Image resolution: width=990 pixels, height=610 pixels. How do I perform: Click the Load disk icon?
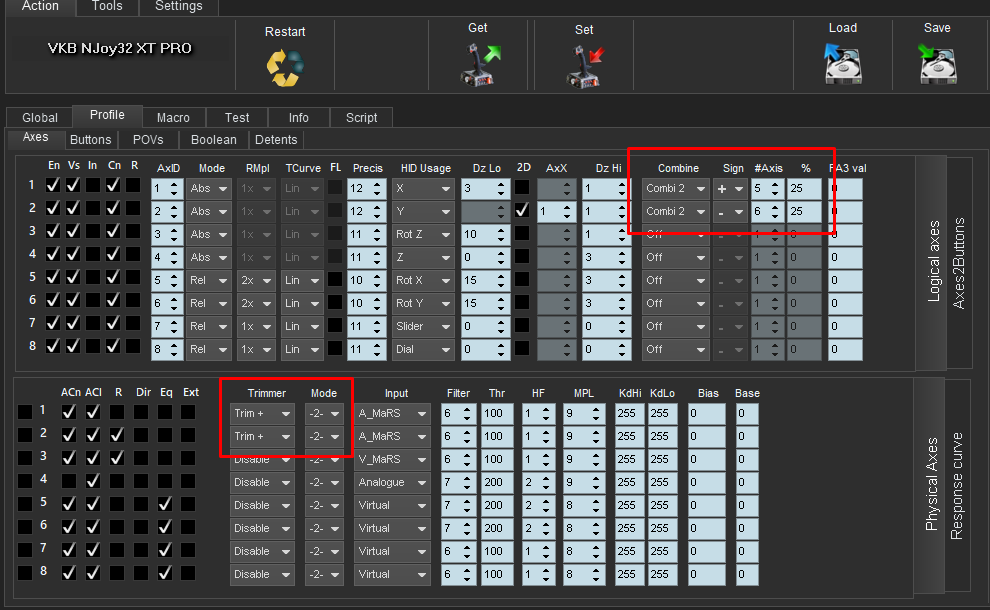(x=842, y=63)
